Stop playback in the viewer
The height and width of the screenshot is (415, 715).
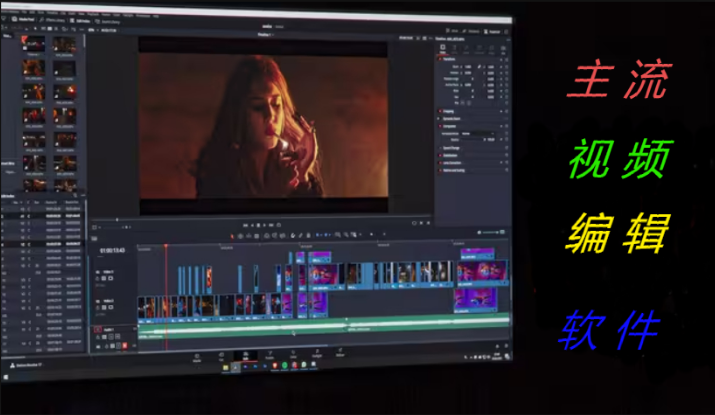[258, 225]
